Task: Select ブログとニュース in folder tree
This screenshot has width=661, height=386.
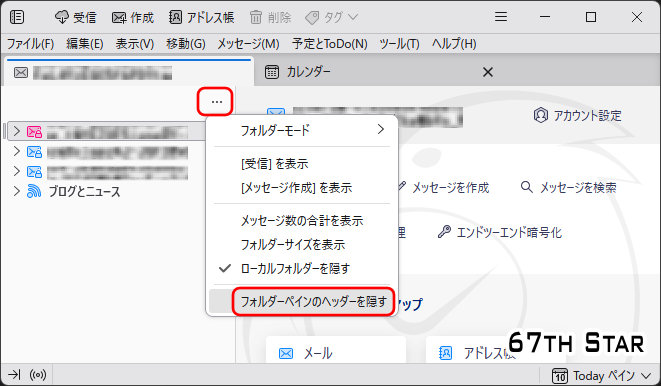Action: 84,192
